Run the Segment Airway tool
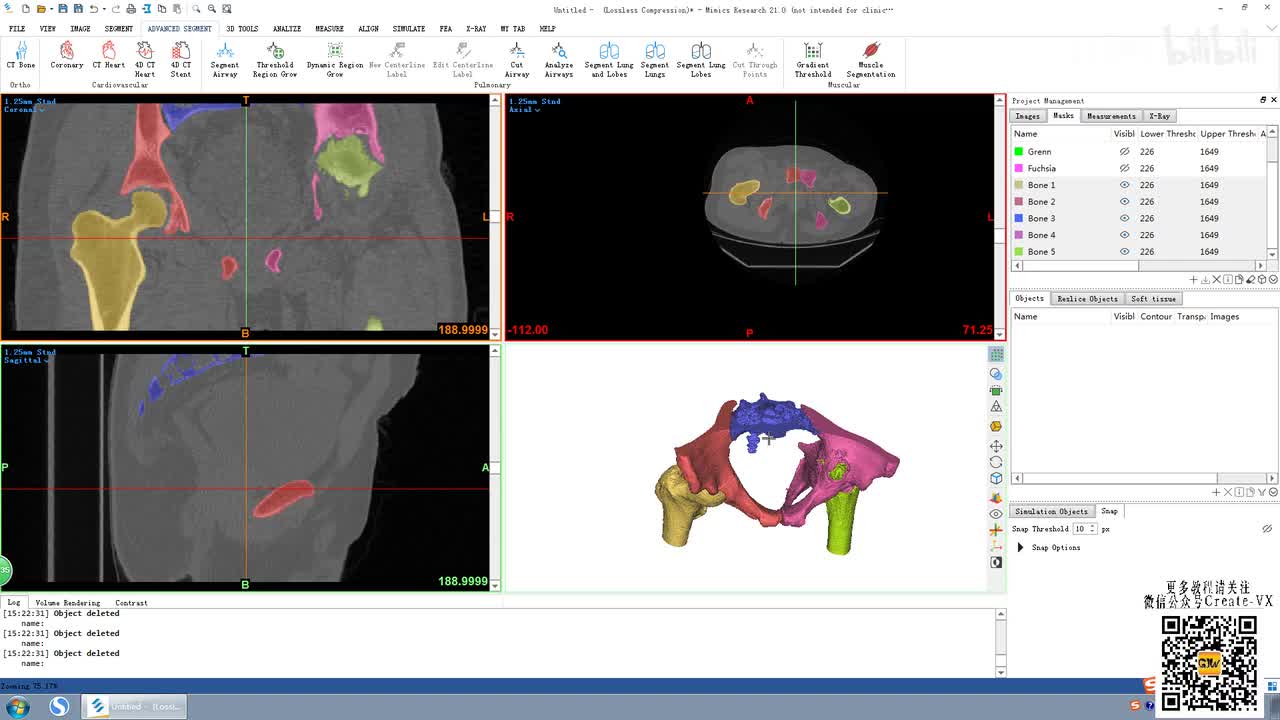 point(225,60)
